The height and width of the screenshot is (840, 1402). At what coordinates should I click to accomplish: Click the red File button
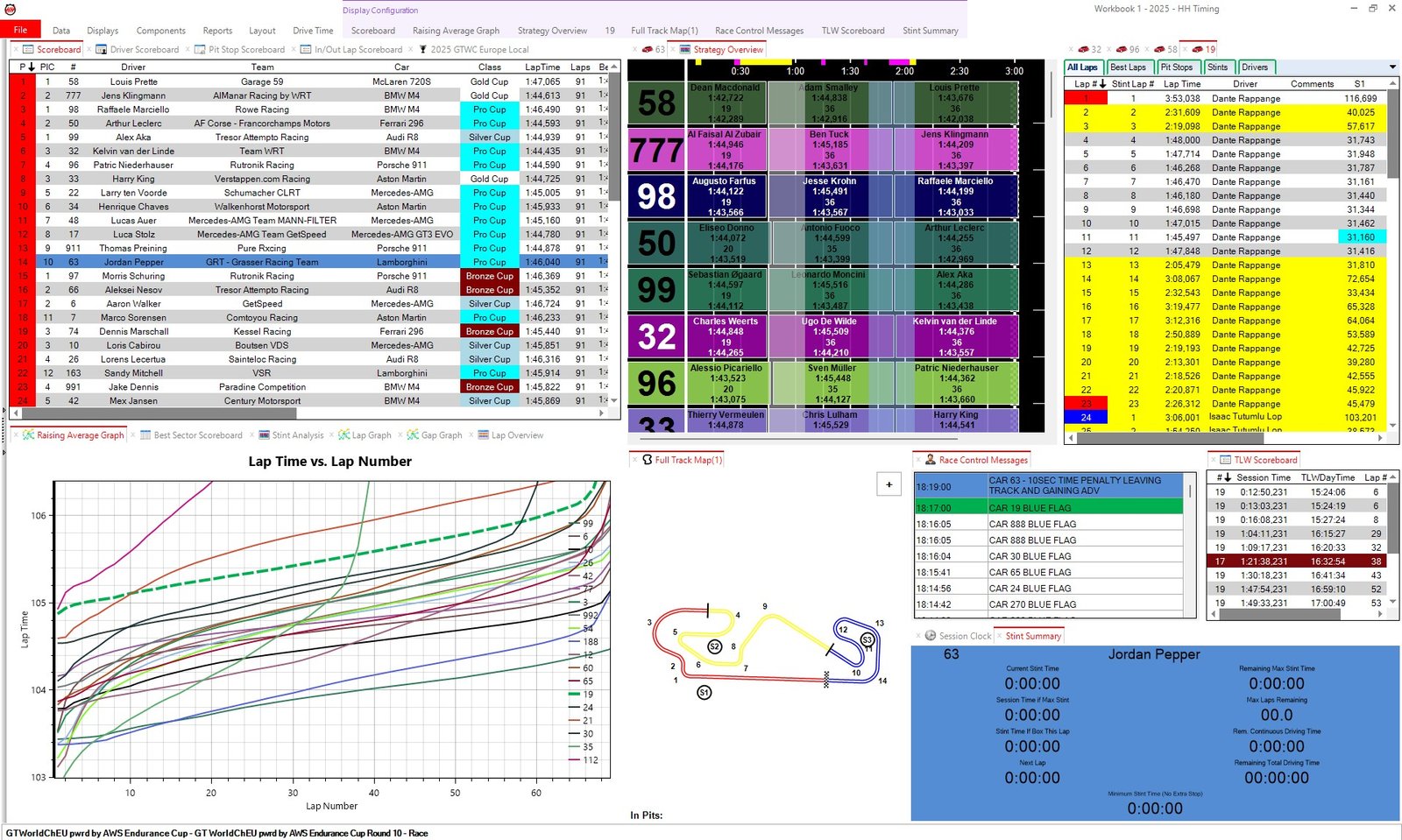coord(20,30)
